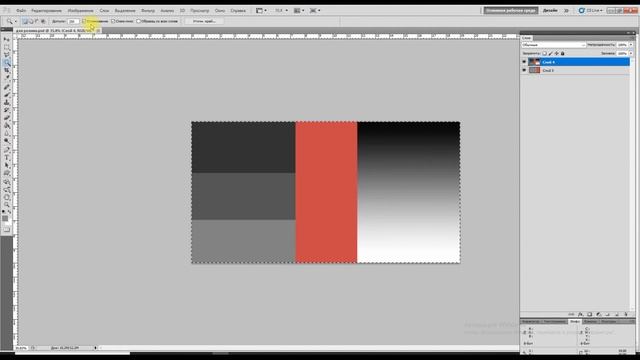This screenshot has height=360, width=640.
Task: Select the Healing Brush tool
Action: point(7,87)
